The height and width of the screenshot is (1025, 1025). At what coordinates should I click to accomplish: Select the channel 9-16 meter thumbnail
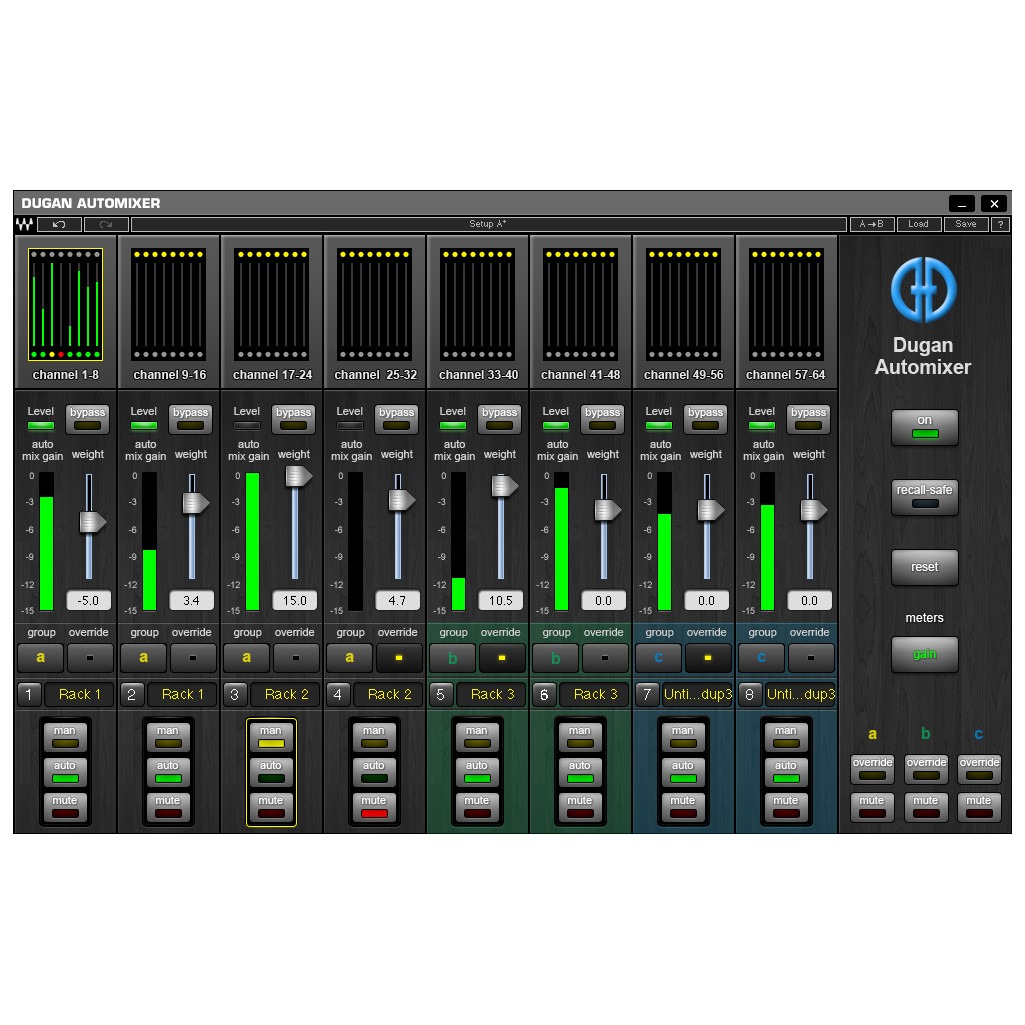point(169,305)
